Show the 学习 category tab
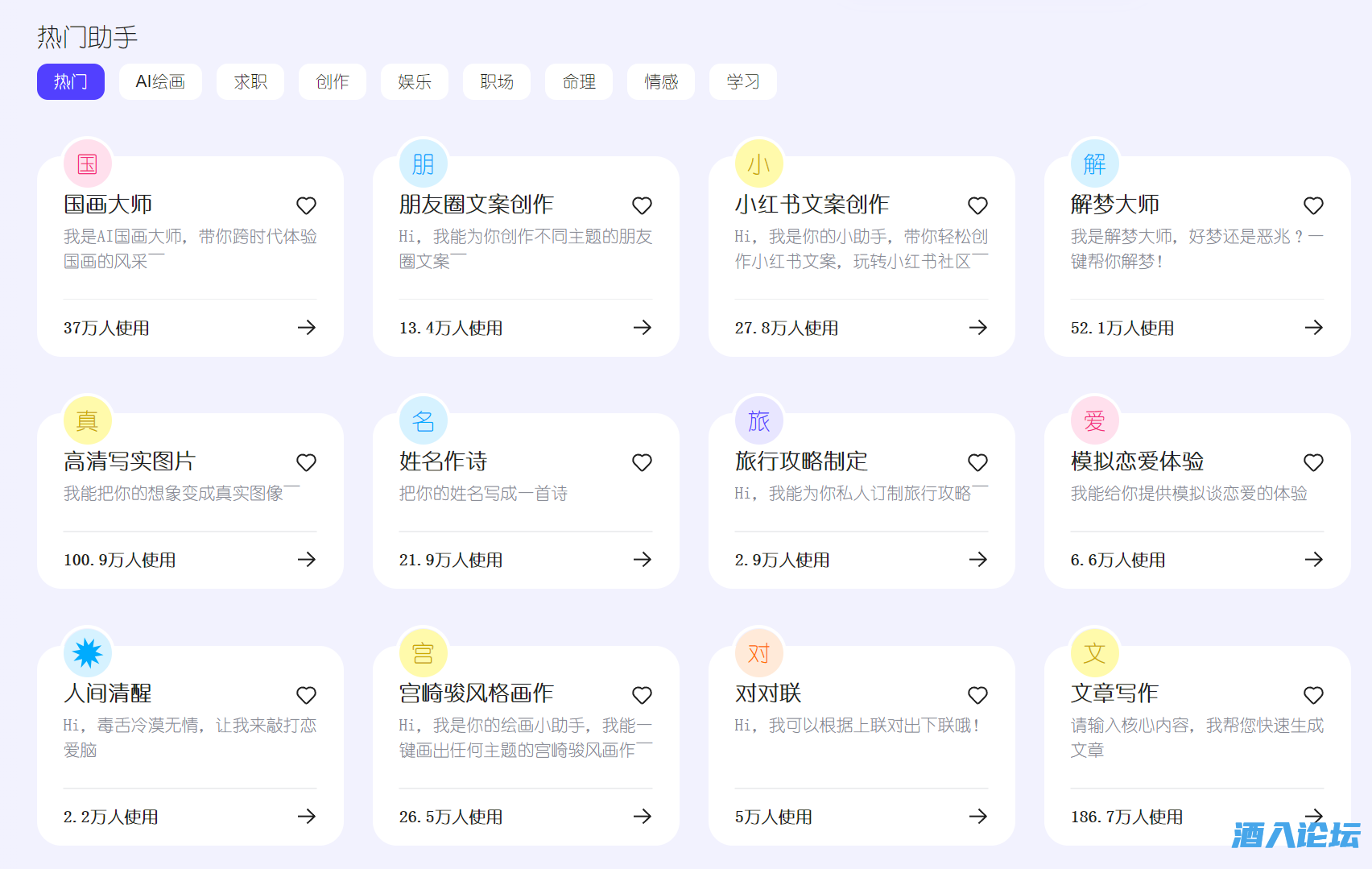 pyautogui.click(x=742, y=81)
